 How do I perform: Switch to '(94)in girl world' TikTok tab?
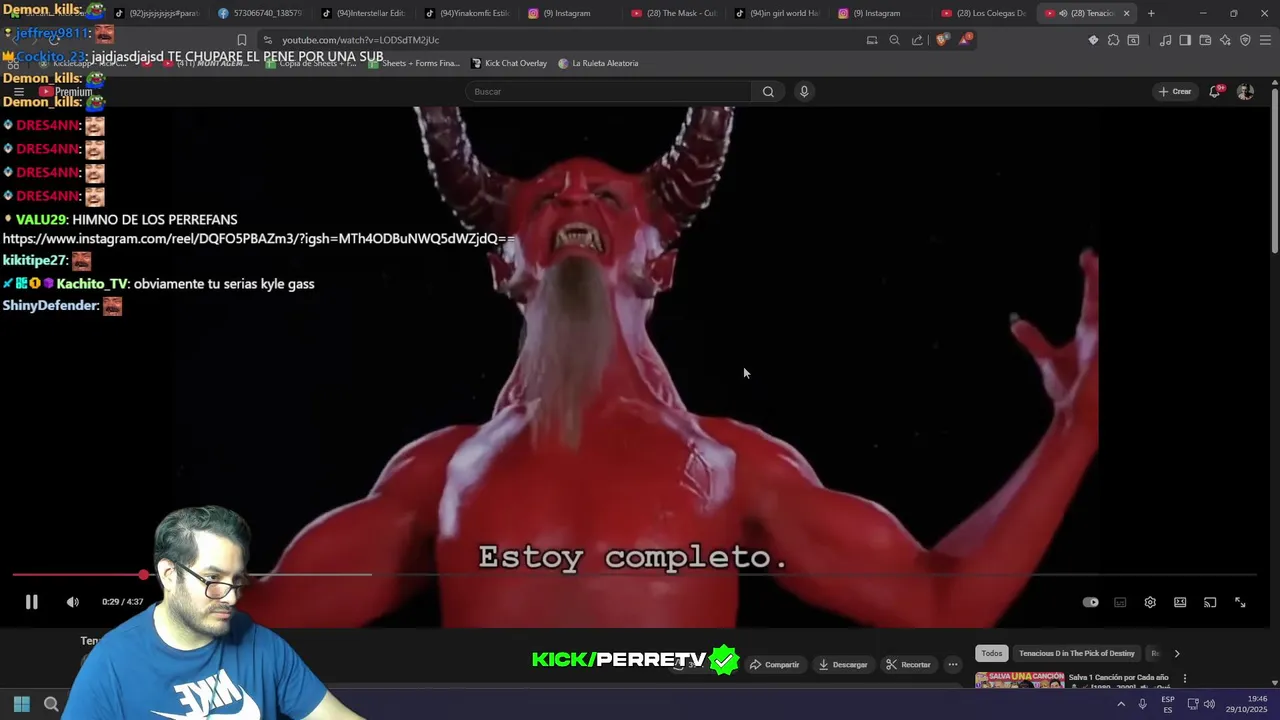click(777, 13)
